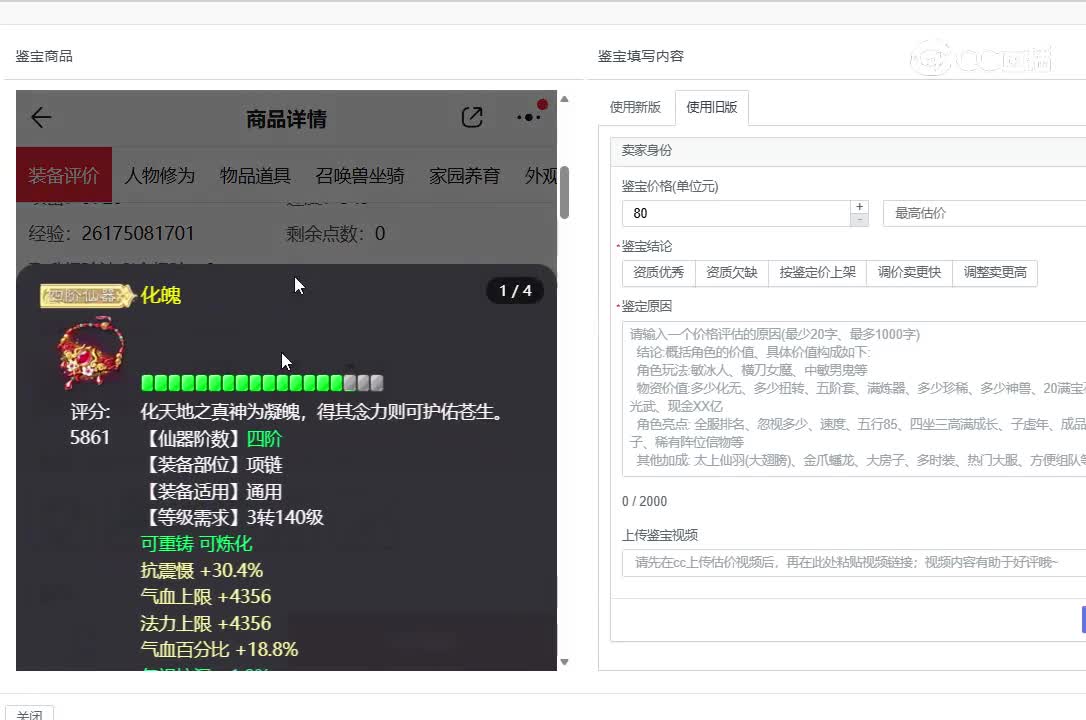Screen dimensions: 1086x720
Task: Select the 使用旧版 tab
Action: click(x=711, y=107)
